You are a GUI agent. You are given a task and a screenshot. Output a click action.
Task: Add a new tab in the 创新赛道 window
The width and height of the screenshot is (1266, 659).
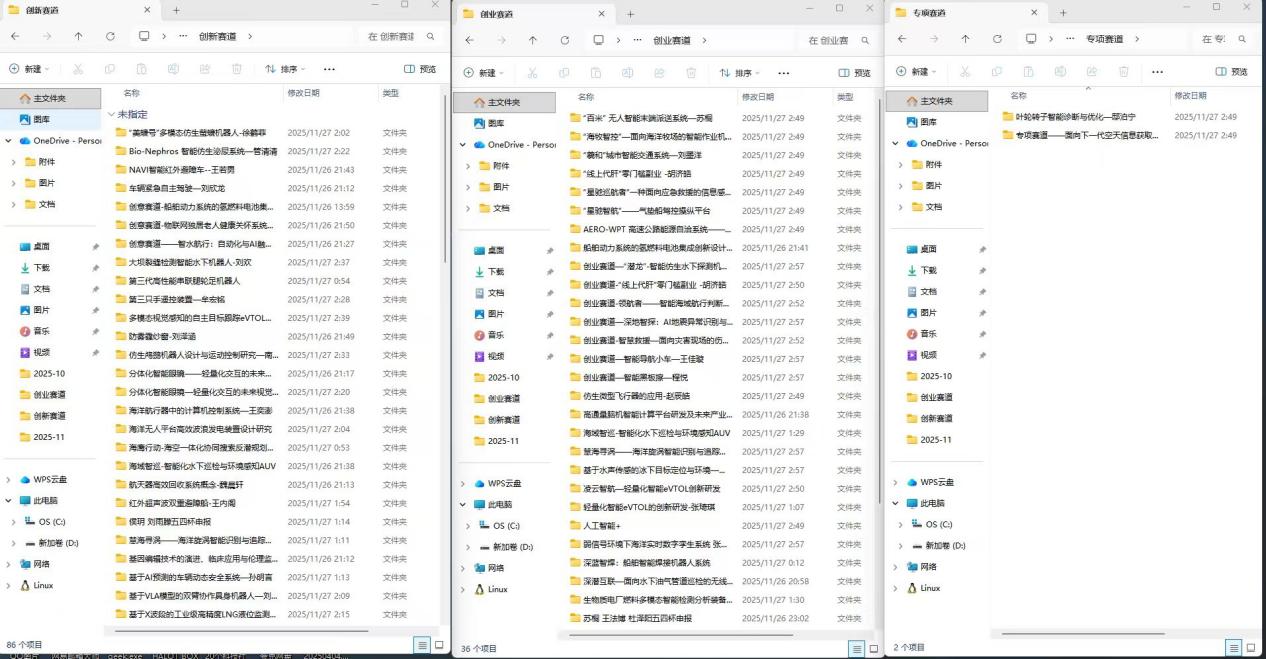(177, 10)
